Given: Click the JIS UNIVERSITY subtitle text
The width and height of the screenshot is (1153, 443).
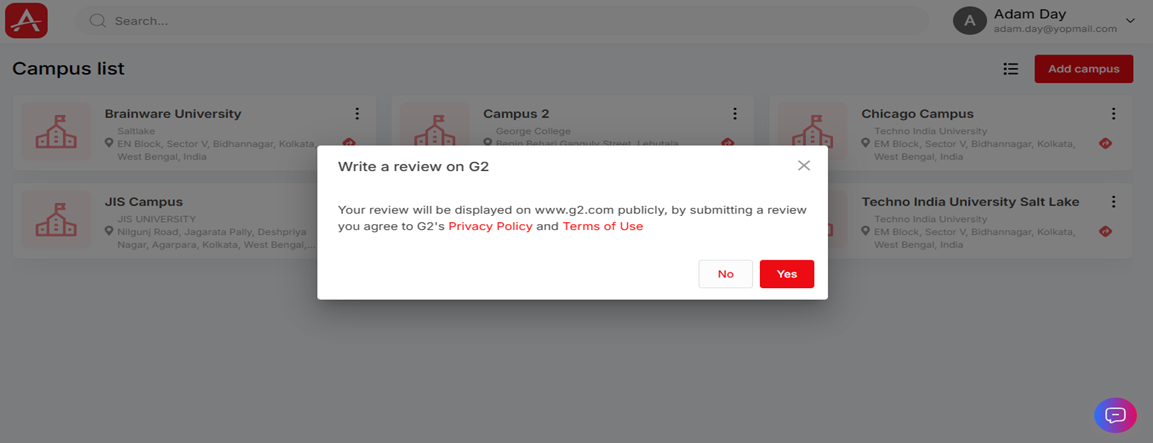Looking at the screenshot, I should 157,219.
